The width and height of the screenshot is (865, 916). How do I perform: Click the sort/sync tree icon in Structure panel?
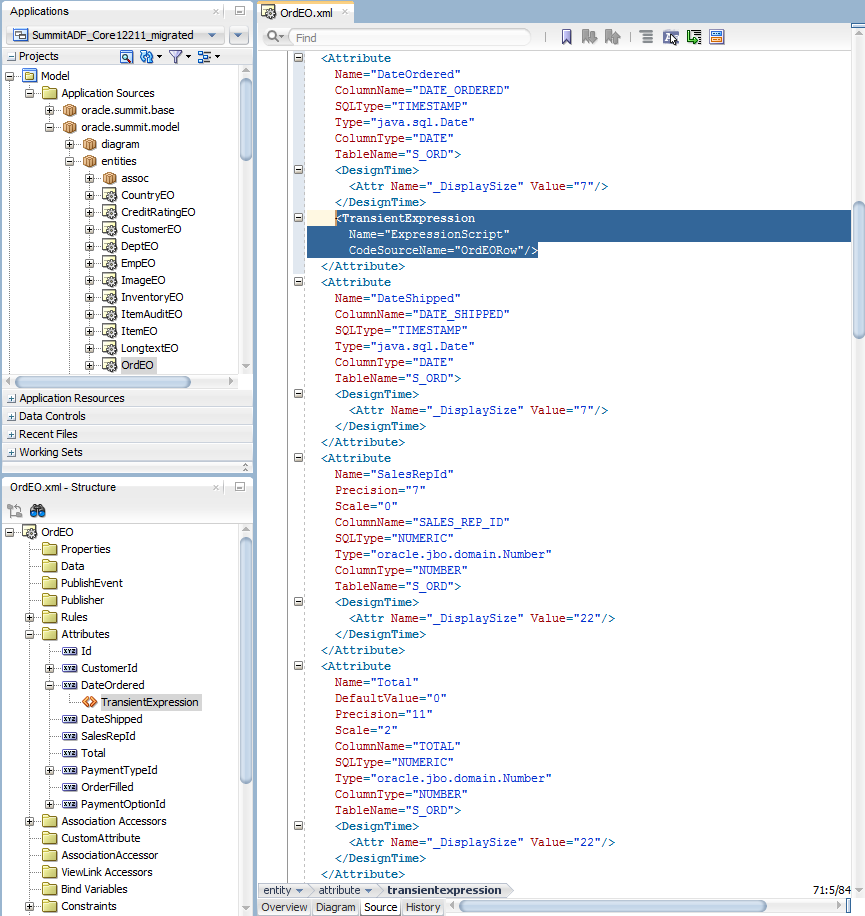point(15,511)
